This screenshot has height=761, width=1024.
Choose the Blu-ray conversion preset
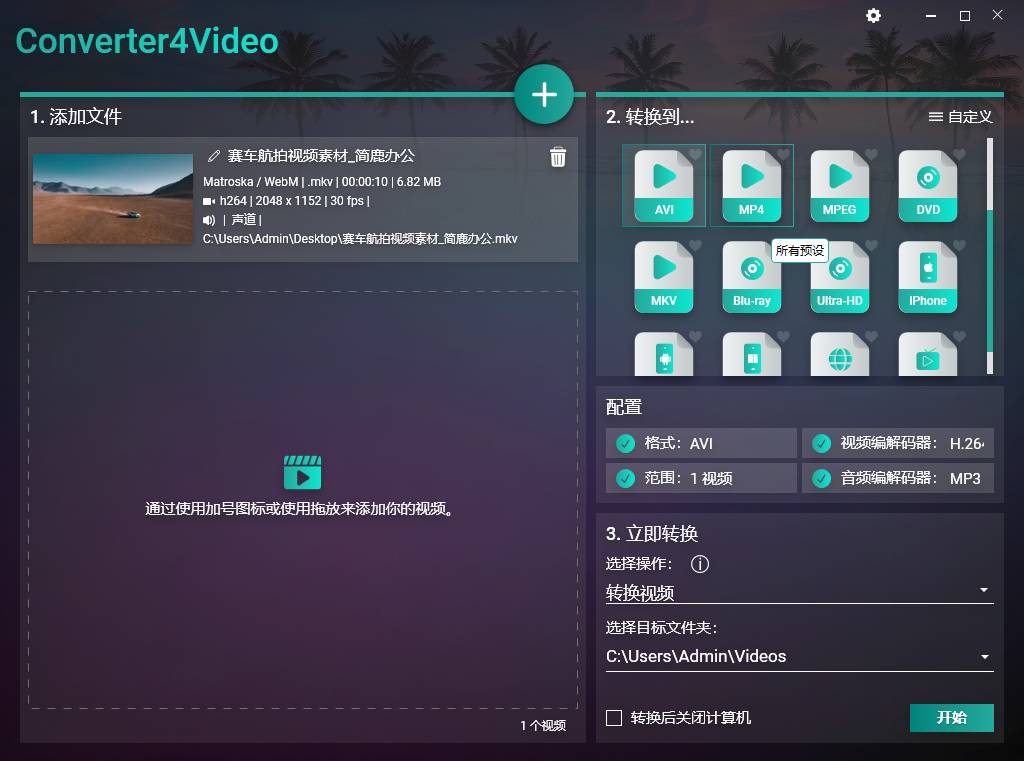[751, 277]
